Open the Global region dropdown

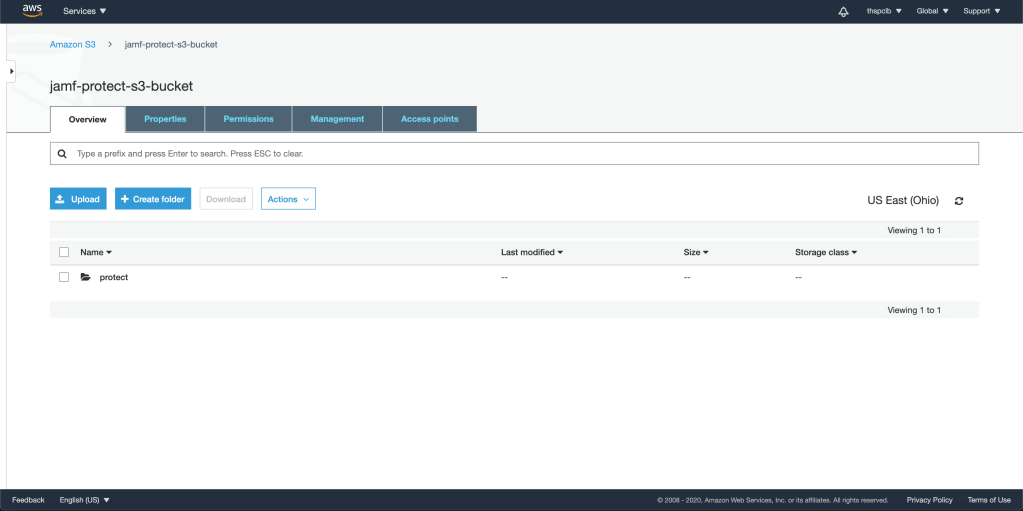tap(932, 11)
